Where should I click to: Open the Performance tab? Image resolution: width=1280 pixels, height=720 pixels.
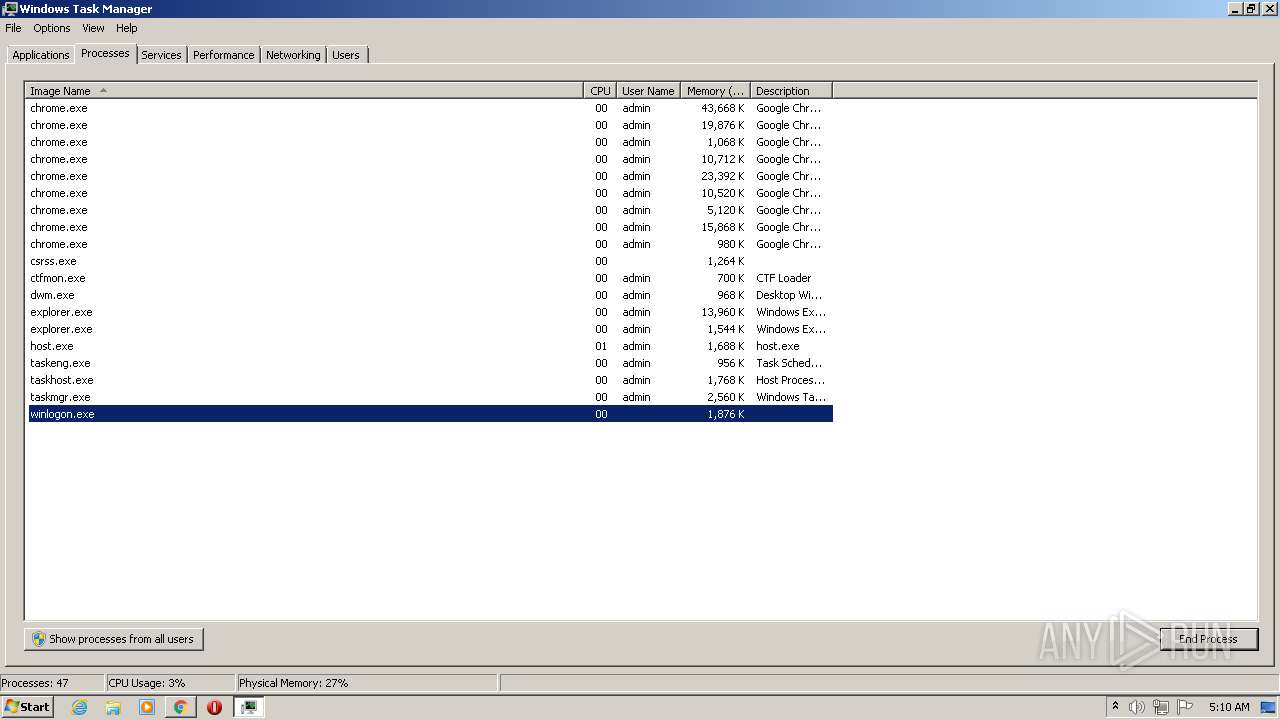[223, 55]
